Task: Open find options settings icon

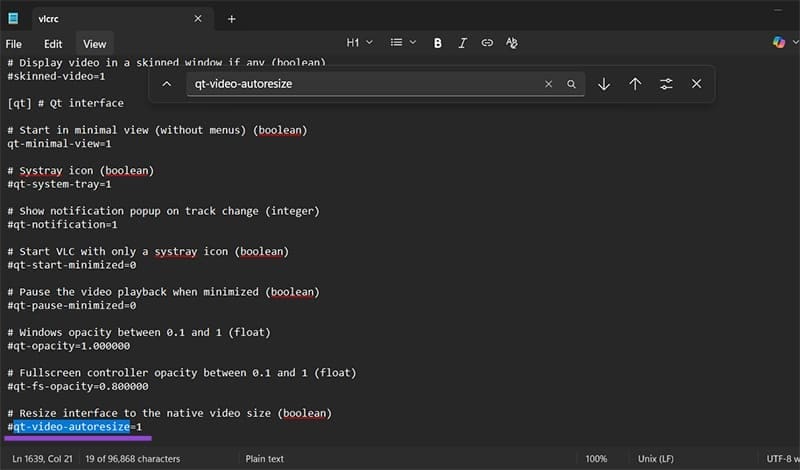Action: pyautogui.click(x=666, y=84)
